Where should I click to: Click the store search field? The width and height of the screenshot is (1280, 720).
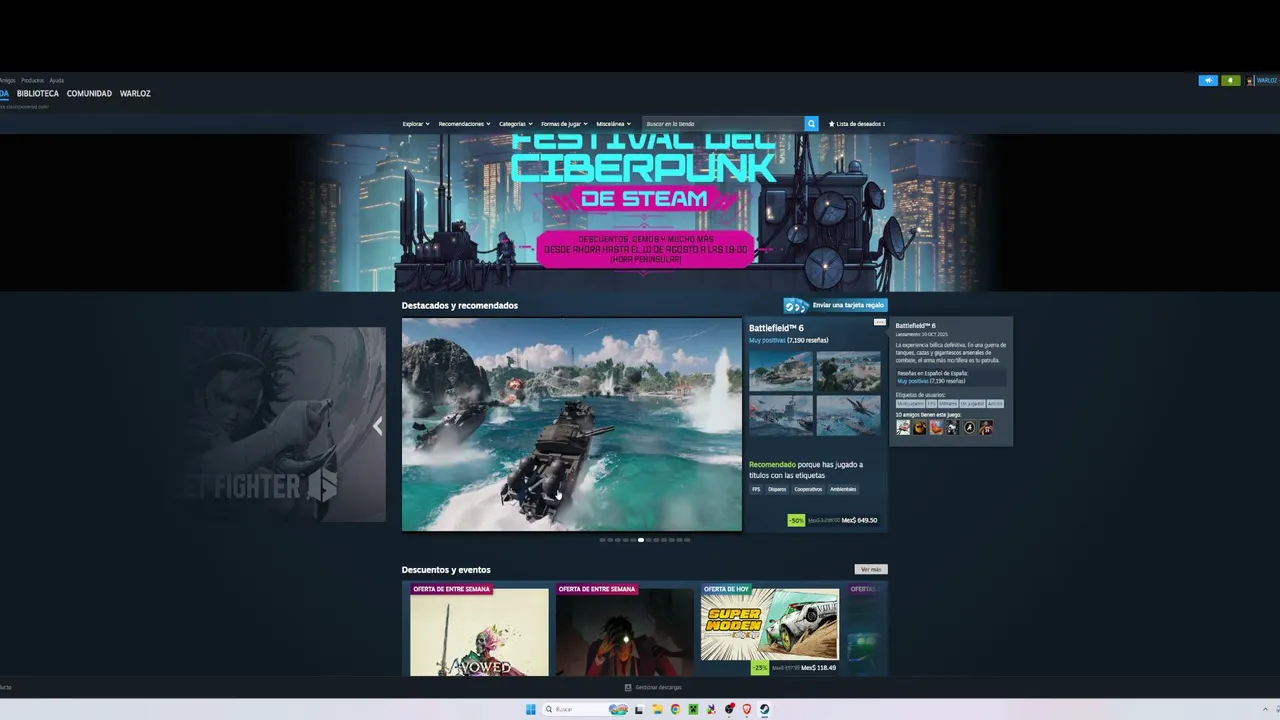pos(723,124)
